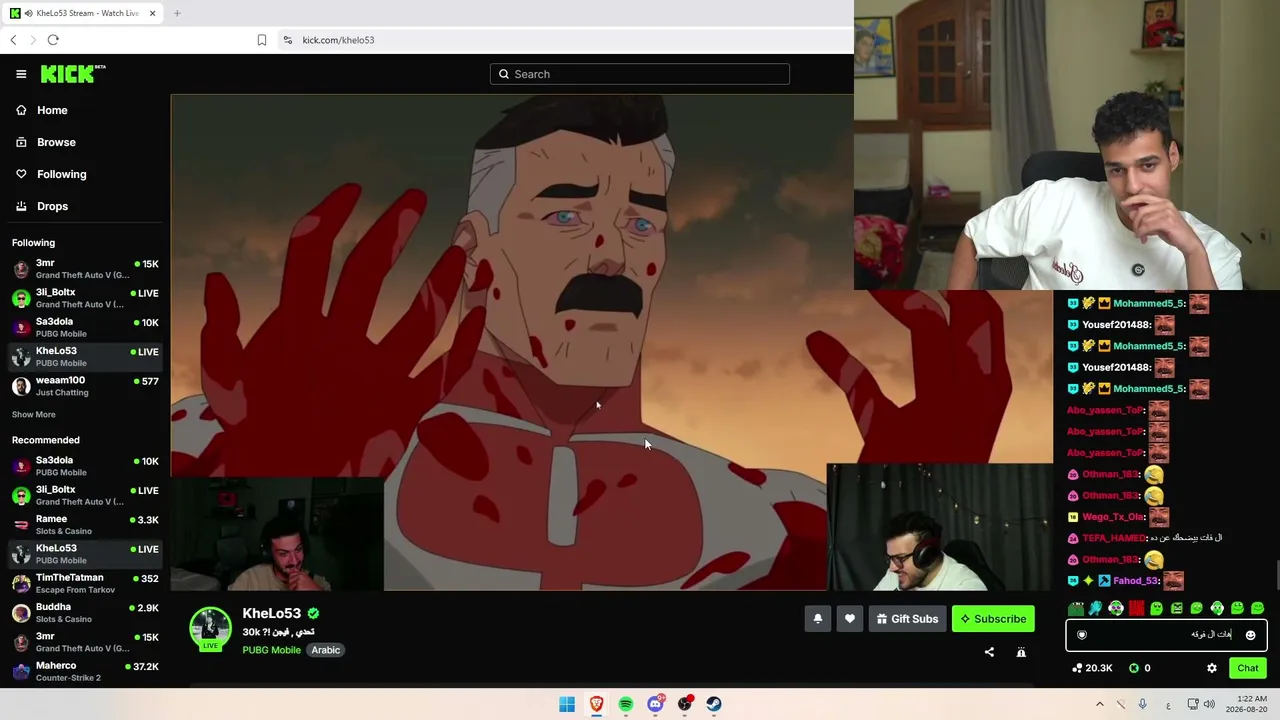1280x720 pixels.
Task: Open the emoji picker in chat
Action: click(1250, 635)
